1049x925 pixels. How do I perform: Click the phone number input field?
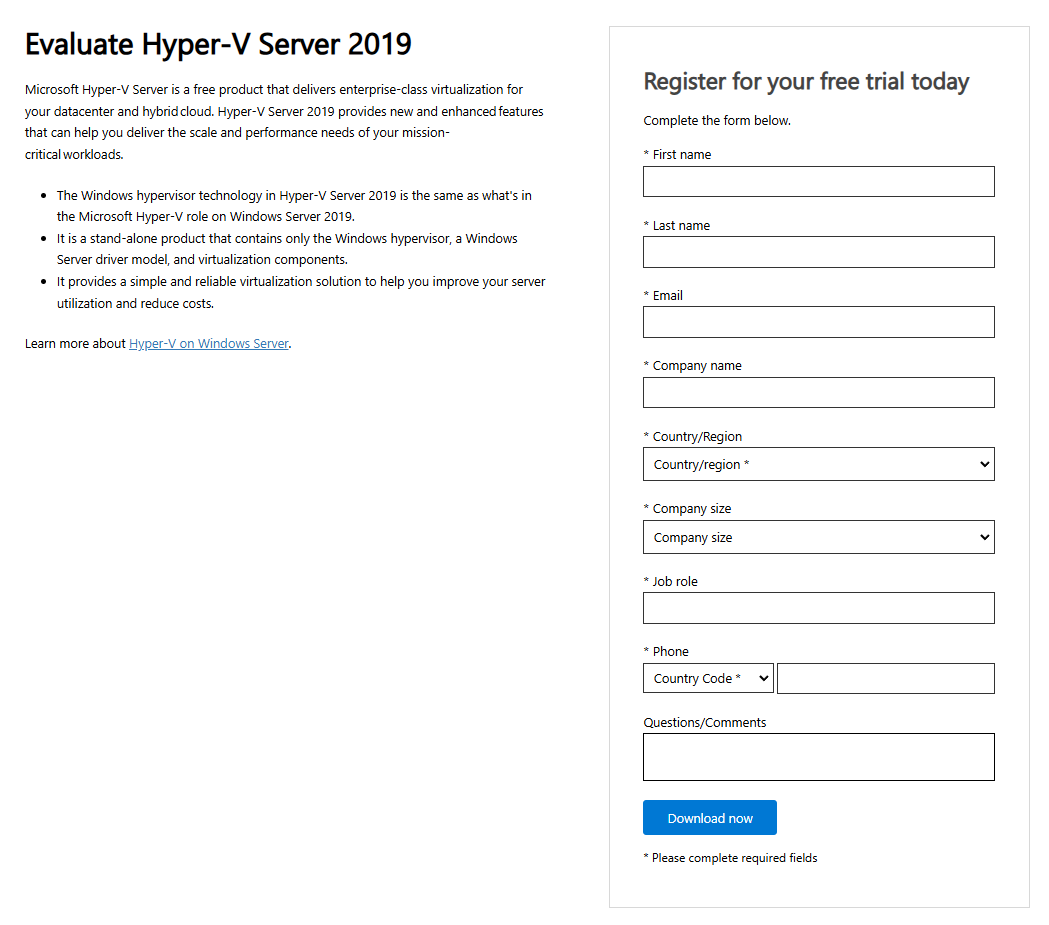point(886,678)
